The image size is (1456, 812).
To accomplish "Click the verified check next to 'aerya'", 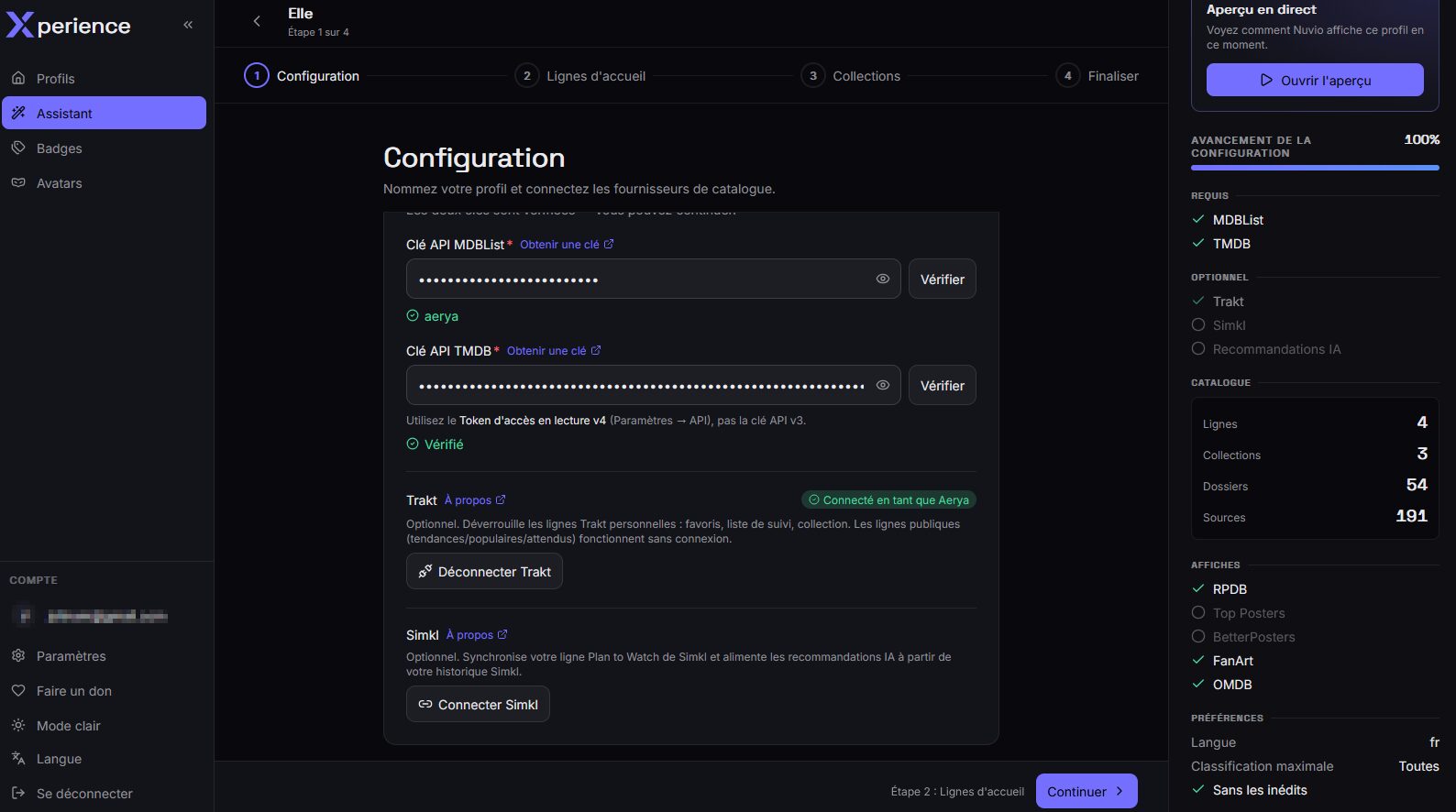I will [413, 315].
